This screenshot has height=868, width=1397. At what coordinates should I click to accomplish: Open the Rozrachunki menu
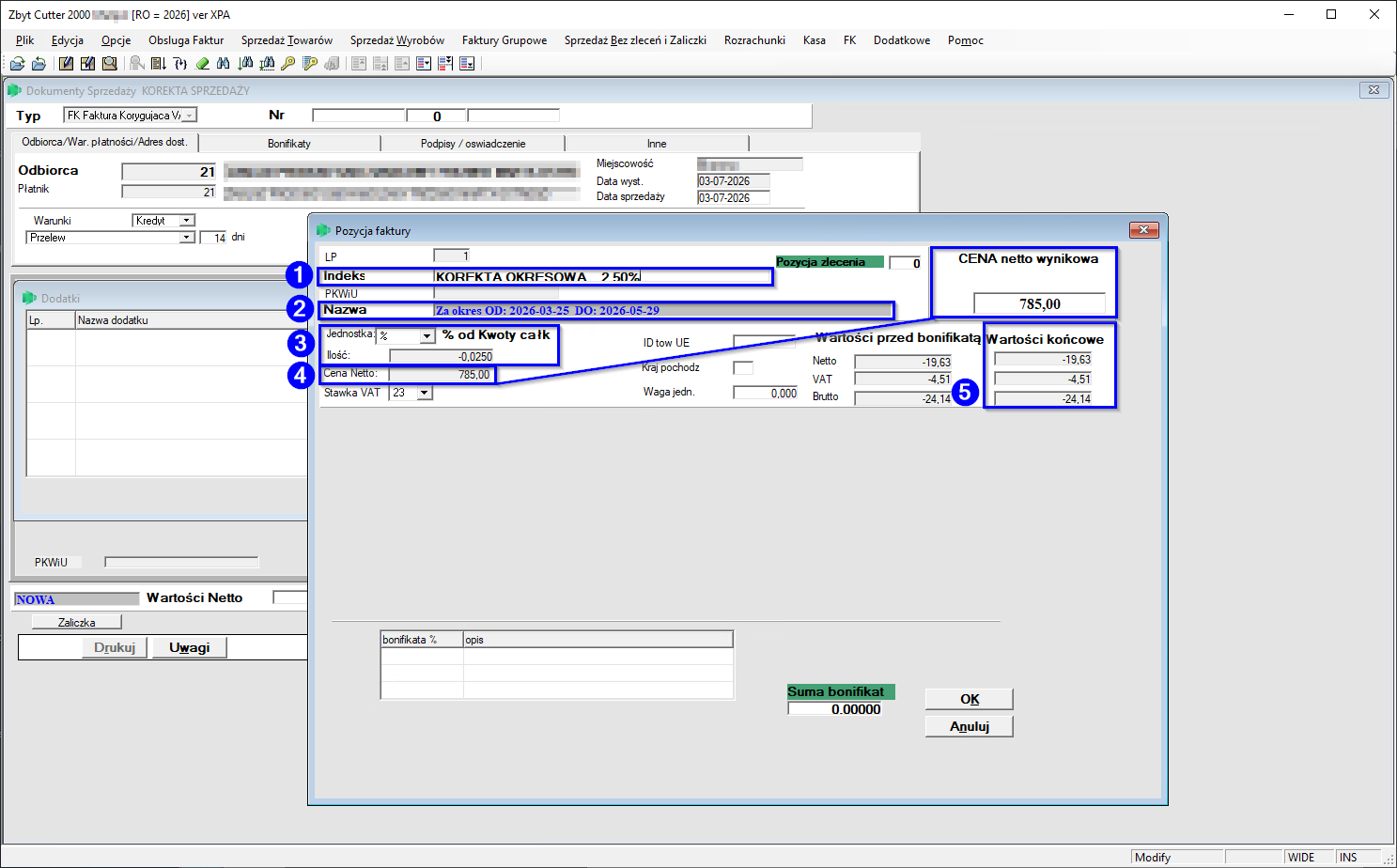[754, 40]
